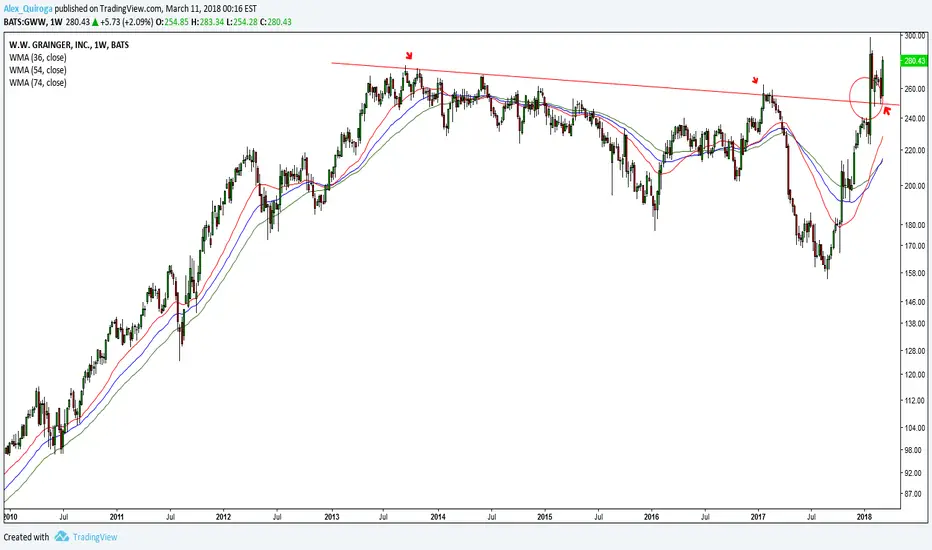Click the 120.00 price axis label
The width and height of the screenshot is (932, 550).
915,375
